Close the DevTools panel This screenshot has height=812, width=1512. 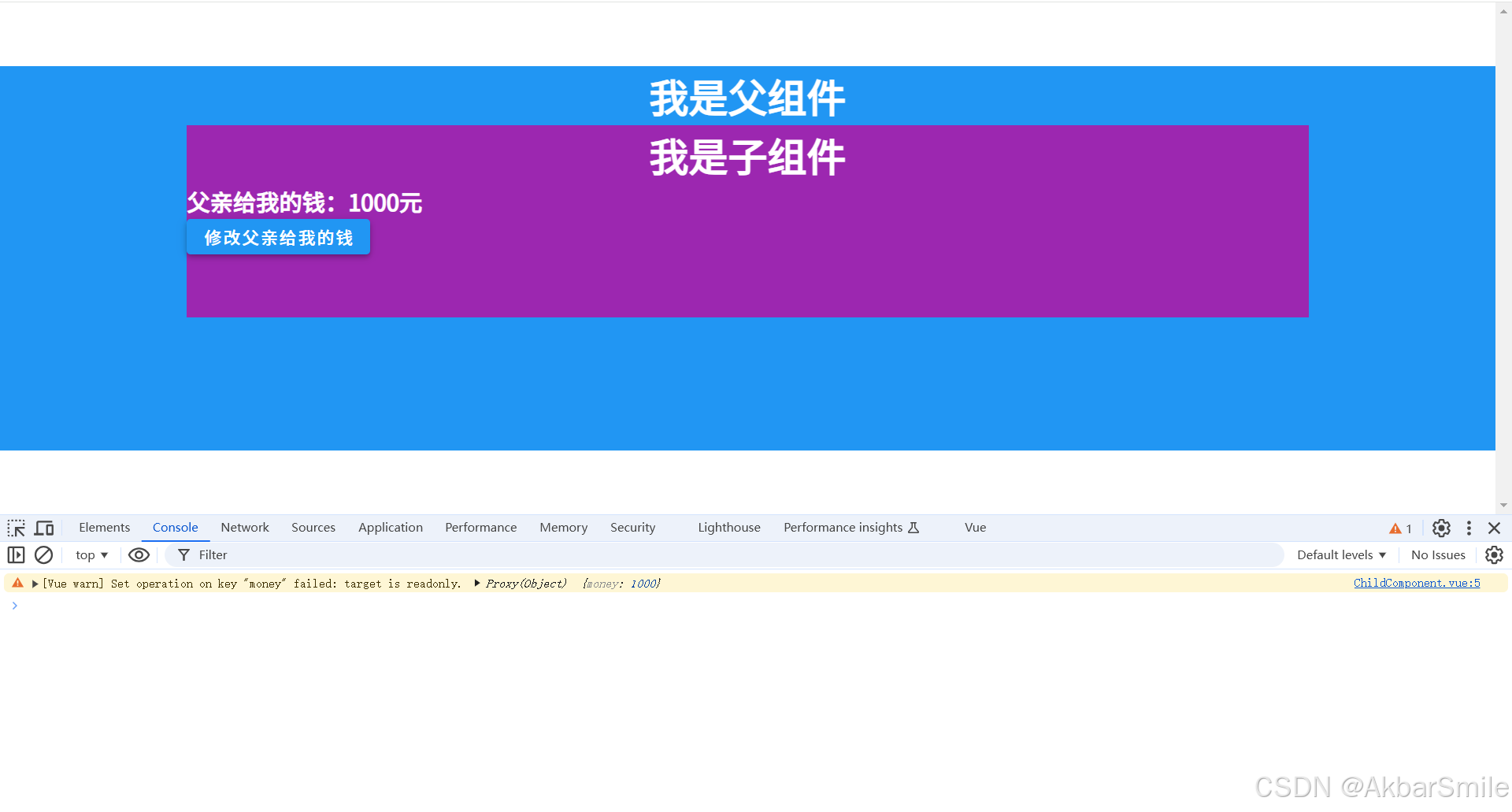[x=1494, y=528]
